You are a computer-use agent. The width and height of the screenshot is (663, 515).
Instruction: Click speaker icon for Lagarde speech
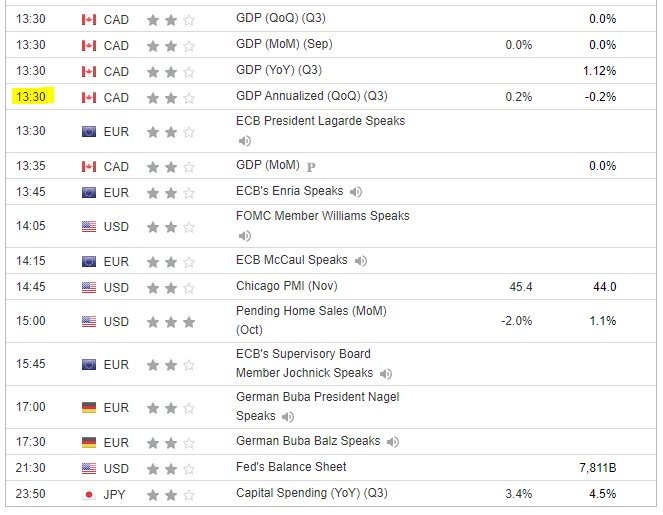tap(244, 141)
